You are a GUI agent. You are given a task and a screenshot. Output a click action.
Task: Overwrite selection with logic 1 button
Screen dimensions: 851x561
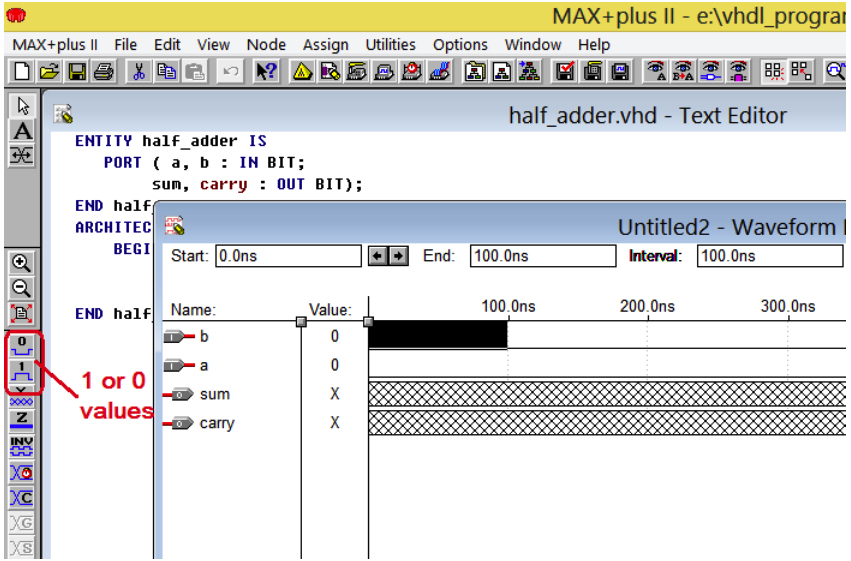tap(22, 372)
